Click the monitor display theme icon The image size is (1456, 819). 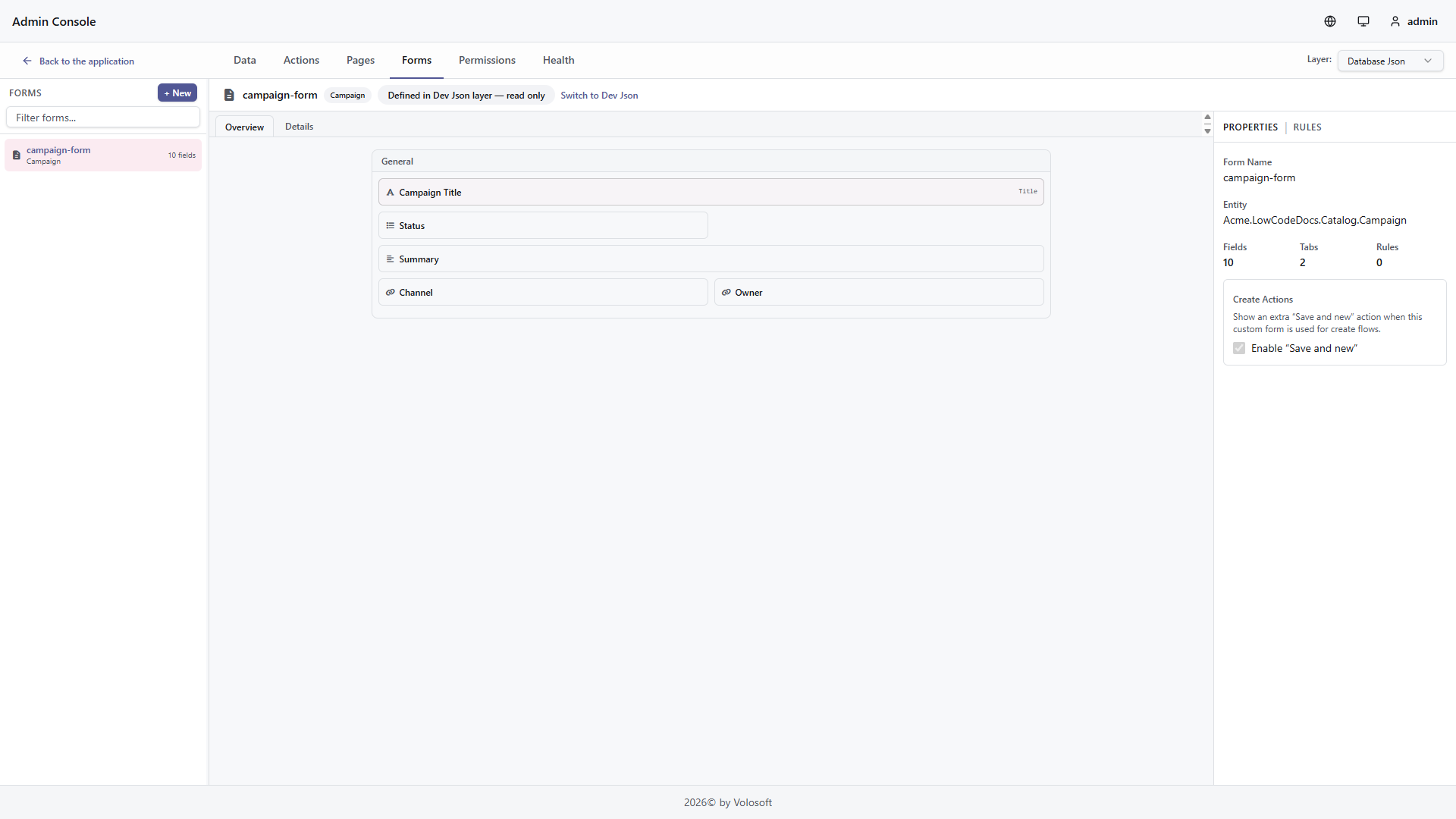pos(1363,21)
